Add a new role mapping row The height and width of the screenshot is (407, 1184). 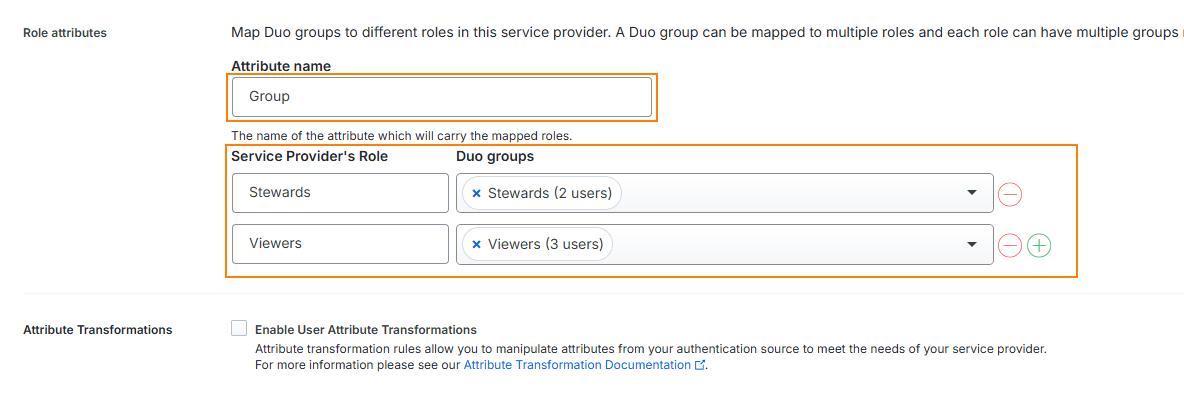click(x=1040, y=245)
